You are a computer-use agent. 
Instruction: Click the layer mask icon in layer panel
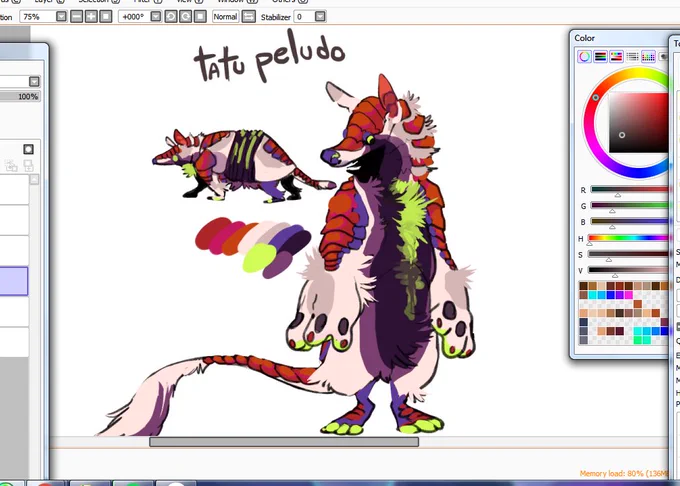[x=28, y=150]
